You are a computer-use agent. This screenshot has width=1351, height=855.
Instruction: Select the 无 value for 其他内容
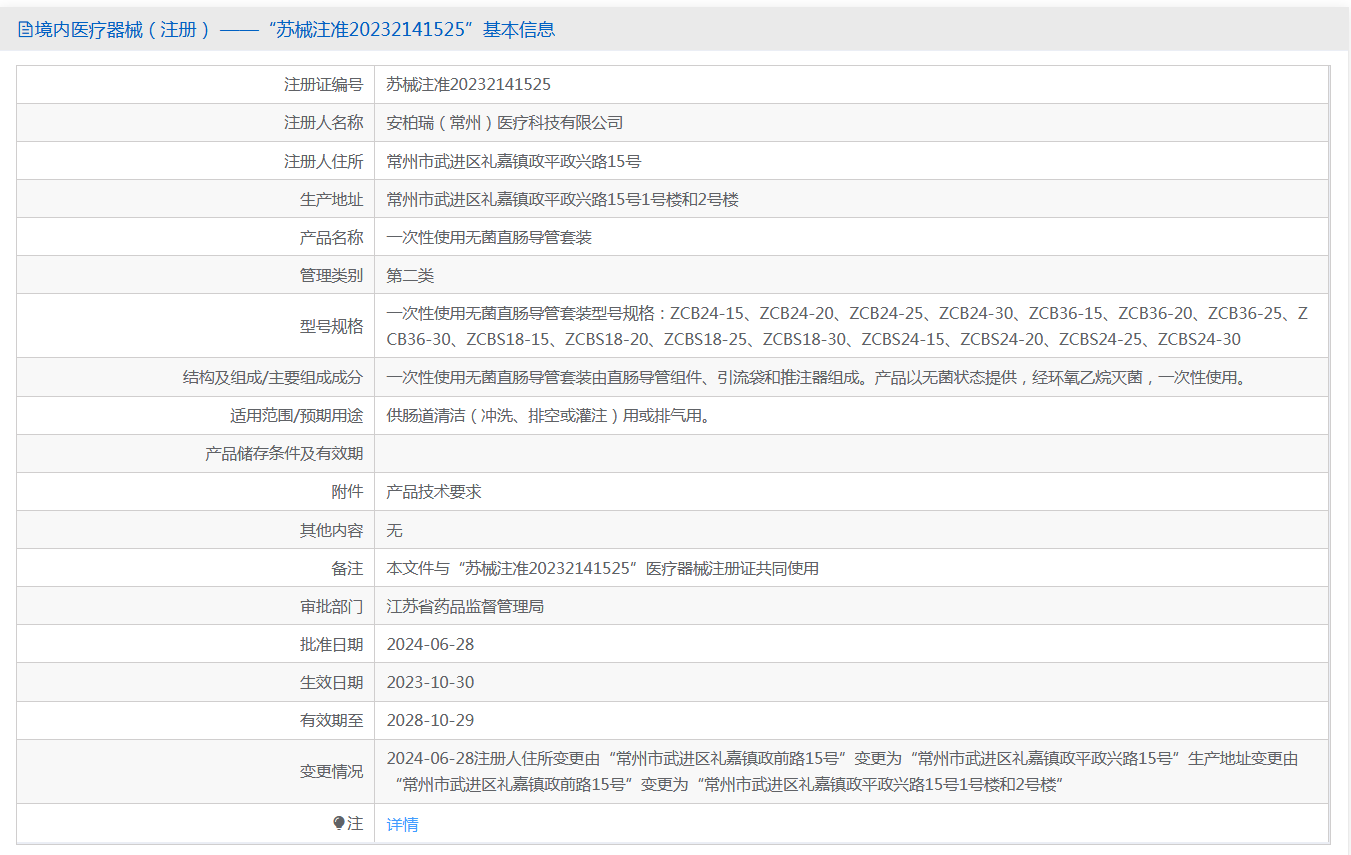[395, 530]
